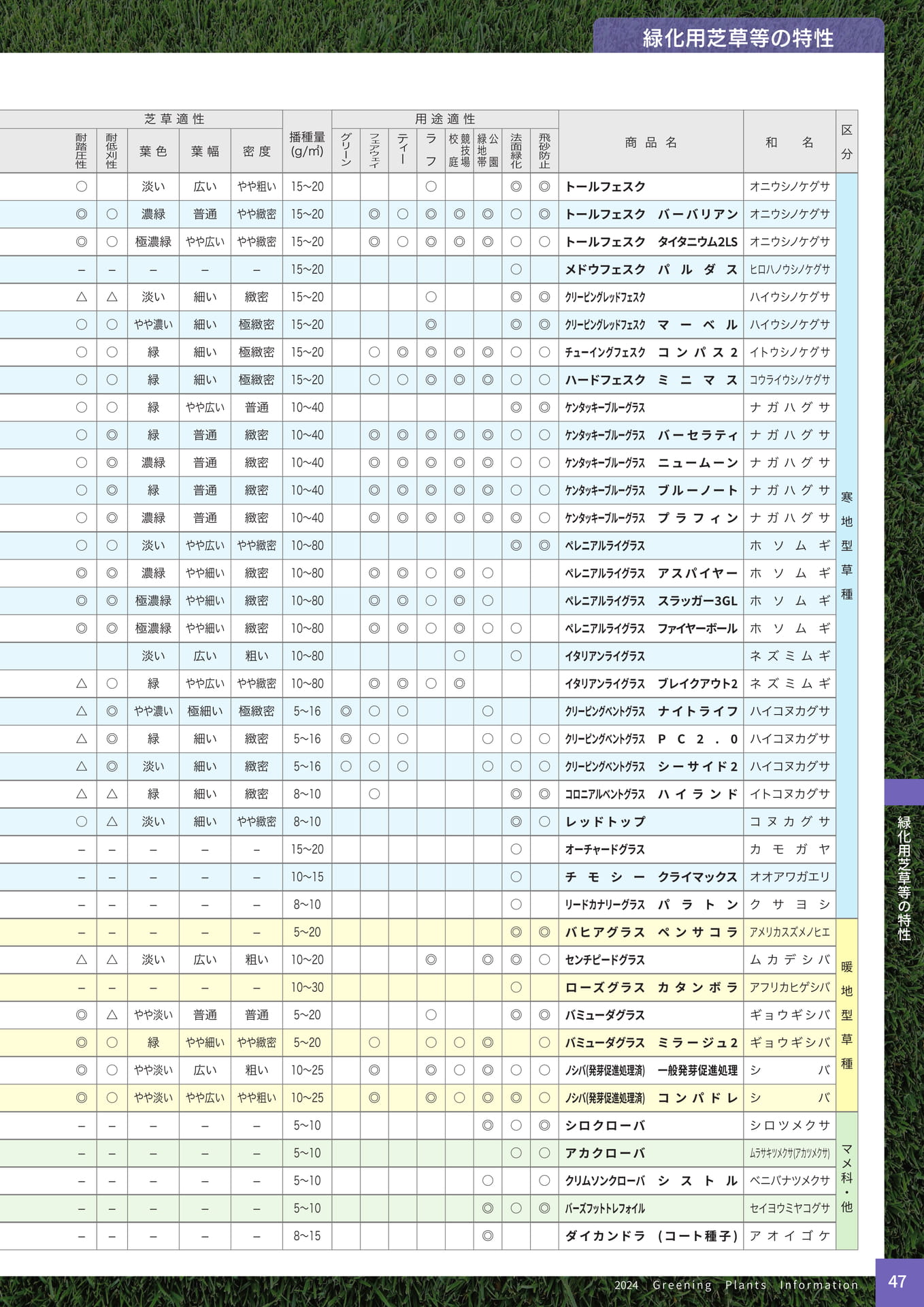Screen dimensions: 924x1307
Task: Select product シロクローバ
Action: coord(605,1126)
